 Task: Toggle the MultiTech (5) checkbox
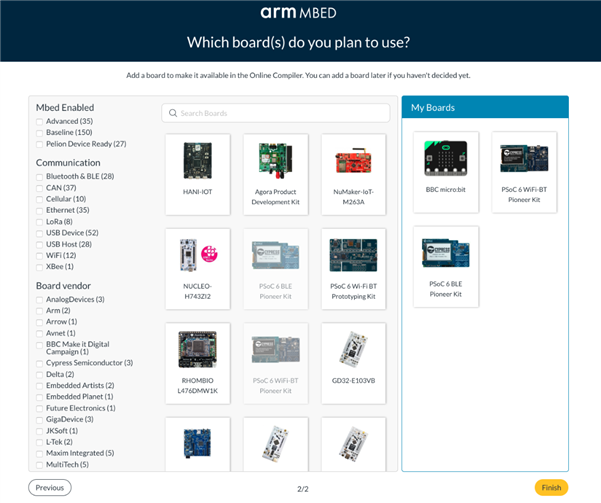39,465
